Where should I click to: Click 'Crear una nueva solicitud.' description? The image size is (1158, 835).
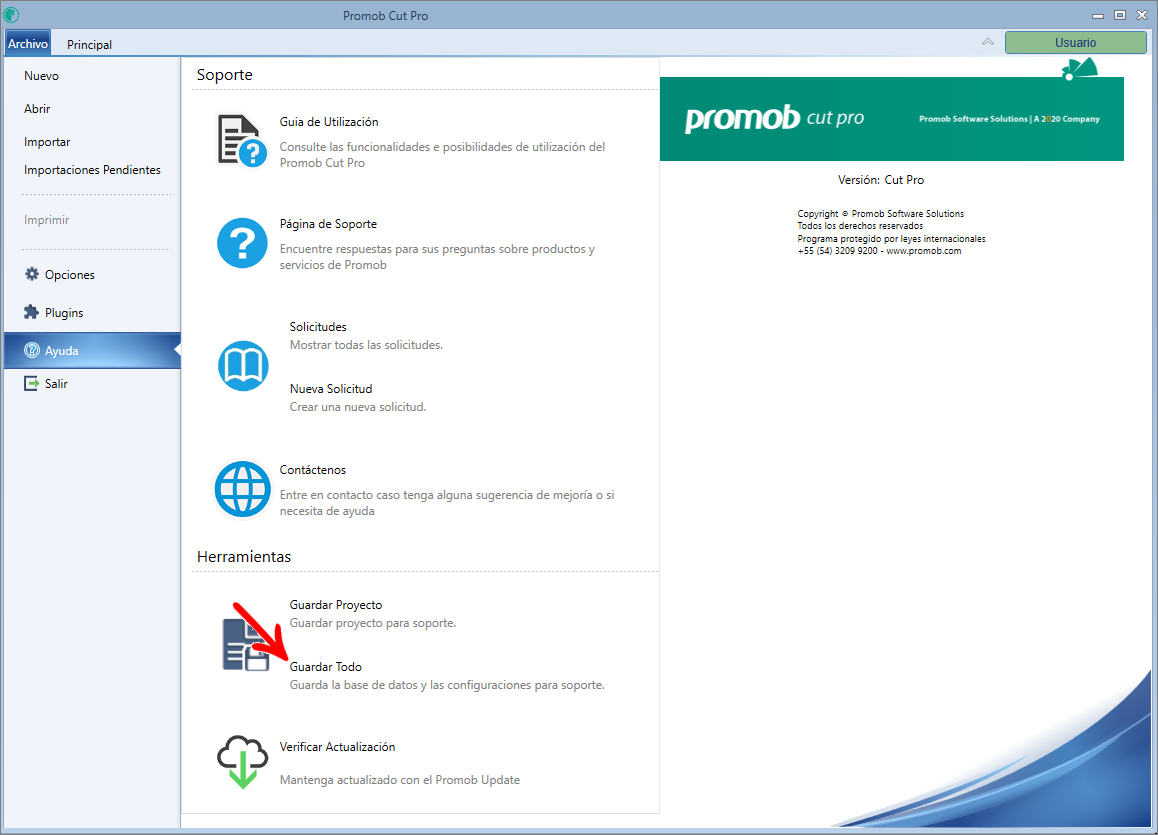pyautogui.click(x=357, y=407)
